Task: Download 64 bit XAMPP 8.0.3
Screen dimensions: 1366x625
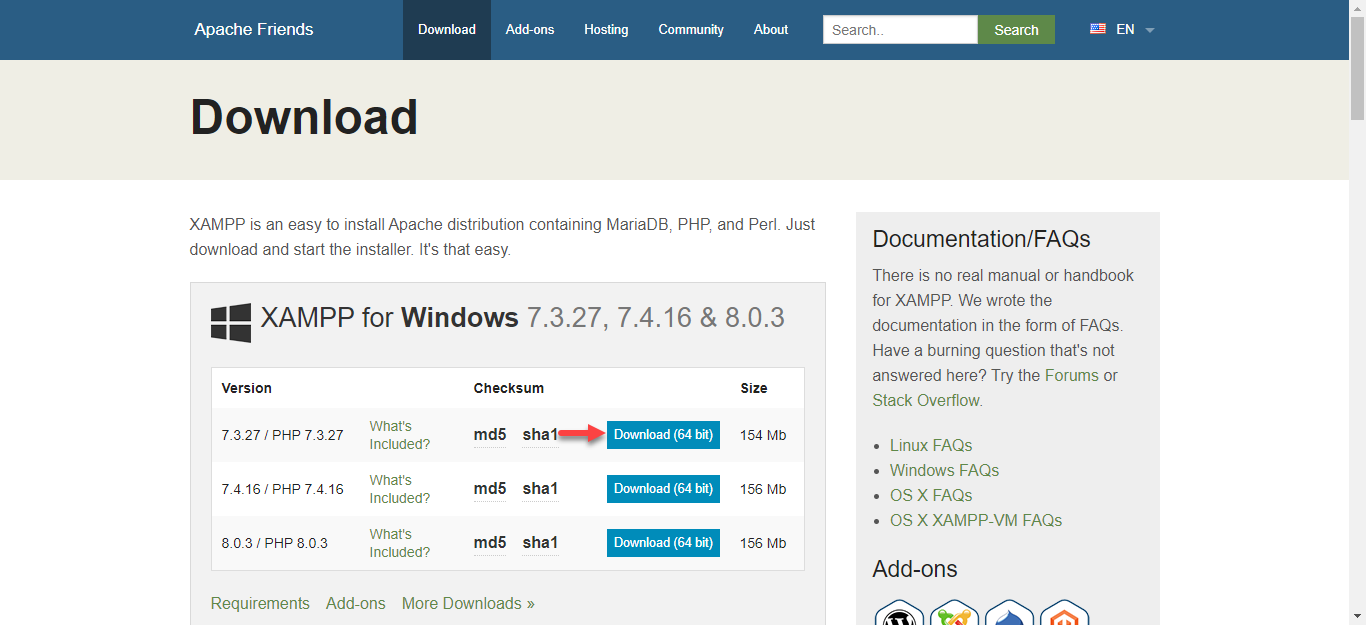Action: pyautogui.click(x=663, y=543)
